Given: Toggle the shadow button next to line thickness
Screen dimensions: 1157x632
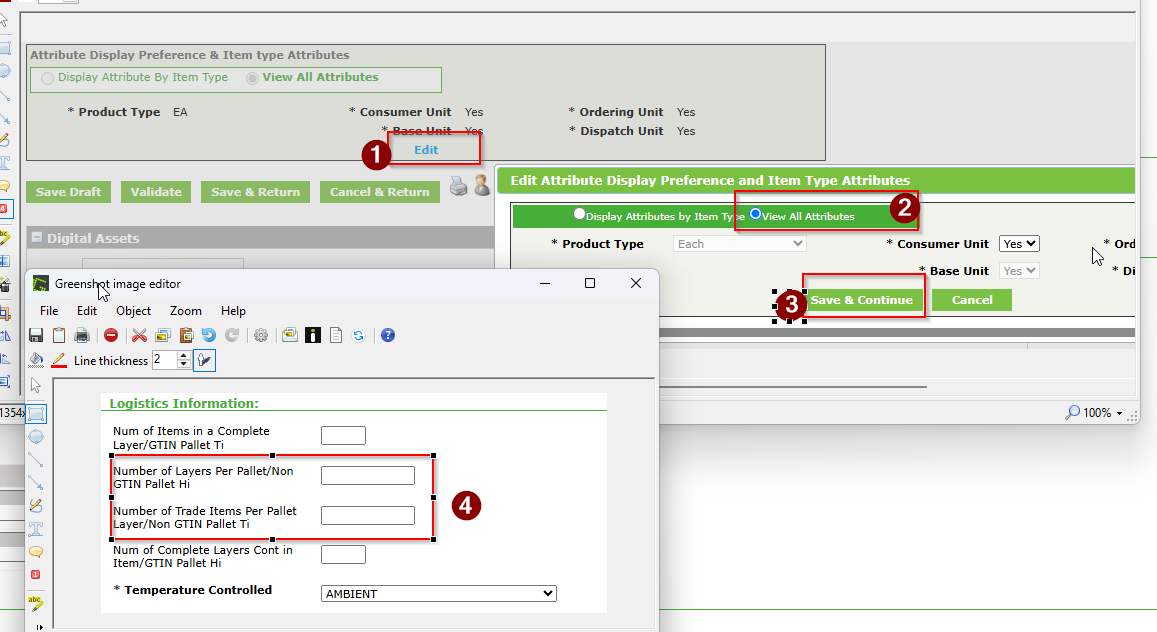Looking at the screenshot, I should (204, 360).
